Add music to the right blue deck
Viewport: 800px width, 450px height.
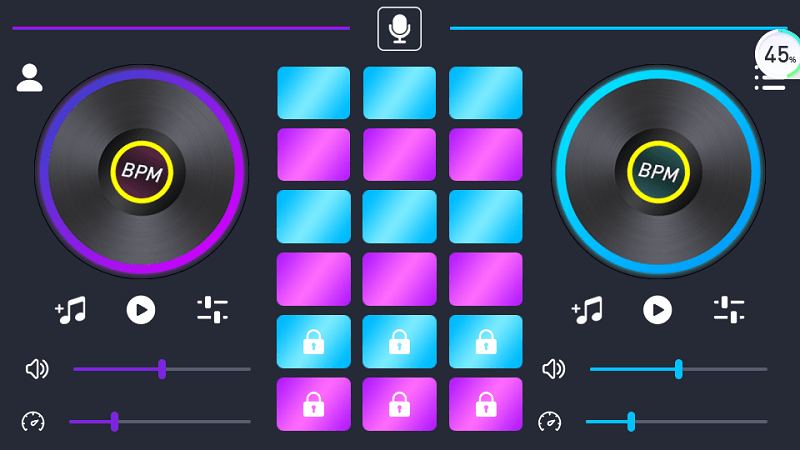click(587, 310)
